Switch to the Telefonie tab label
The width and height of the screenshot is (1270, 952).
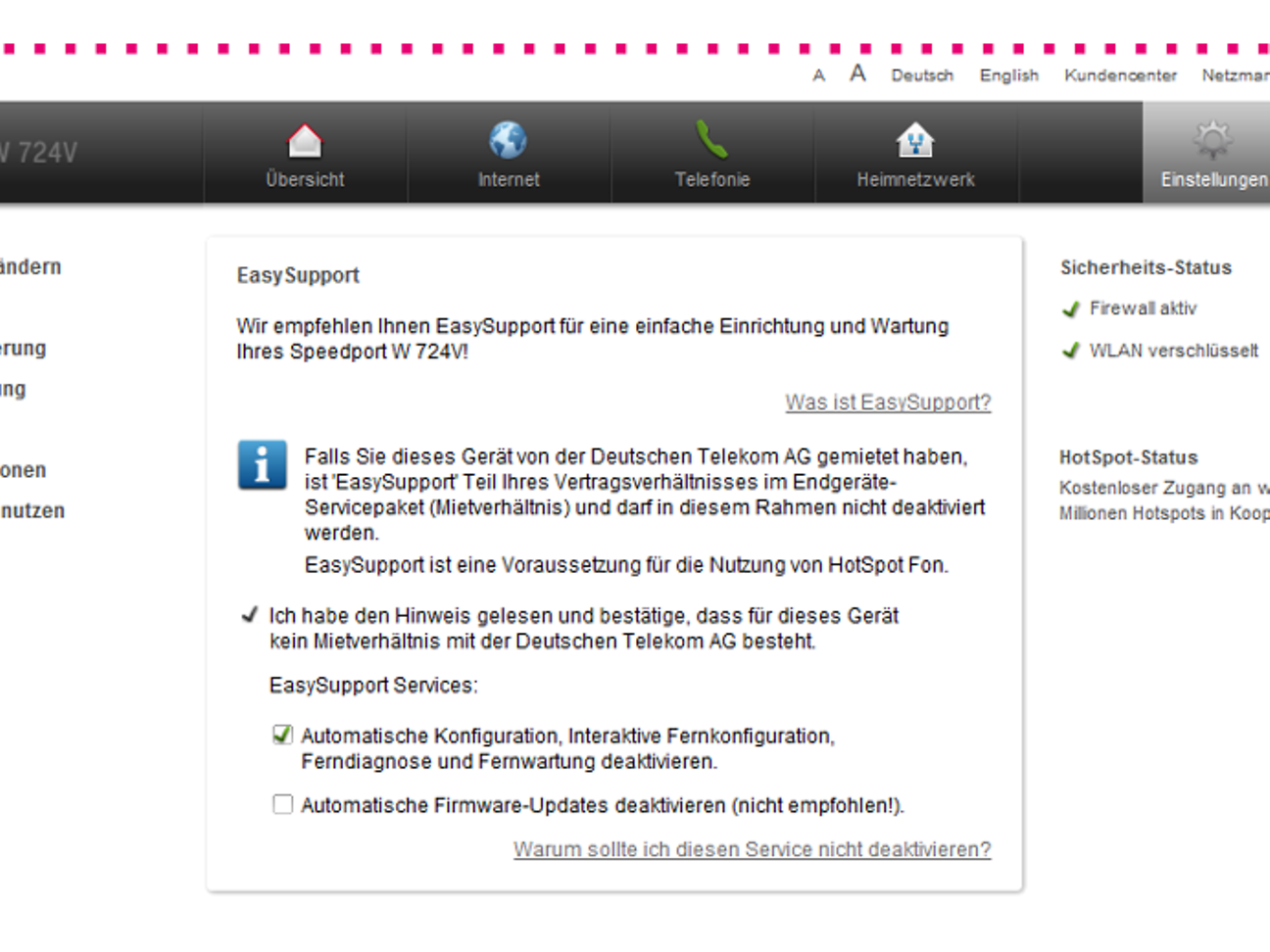click(x=712, y=179)
